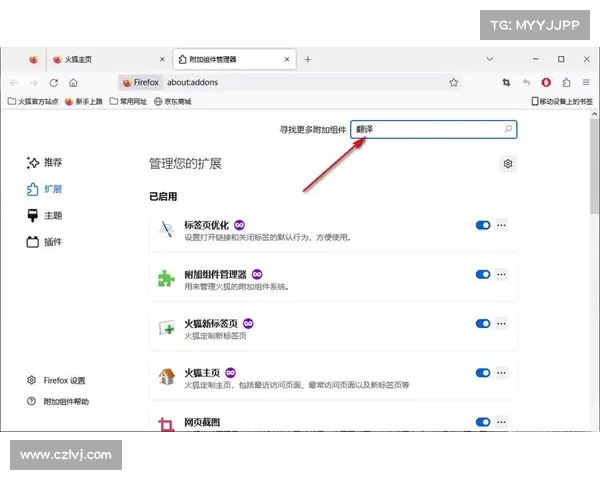Image resolution: width=600 pixels, height=480 pixels.
Task: Open the 推荐 sidebar category
Action: coord(44,163)
